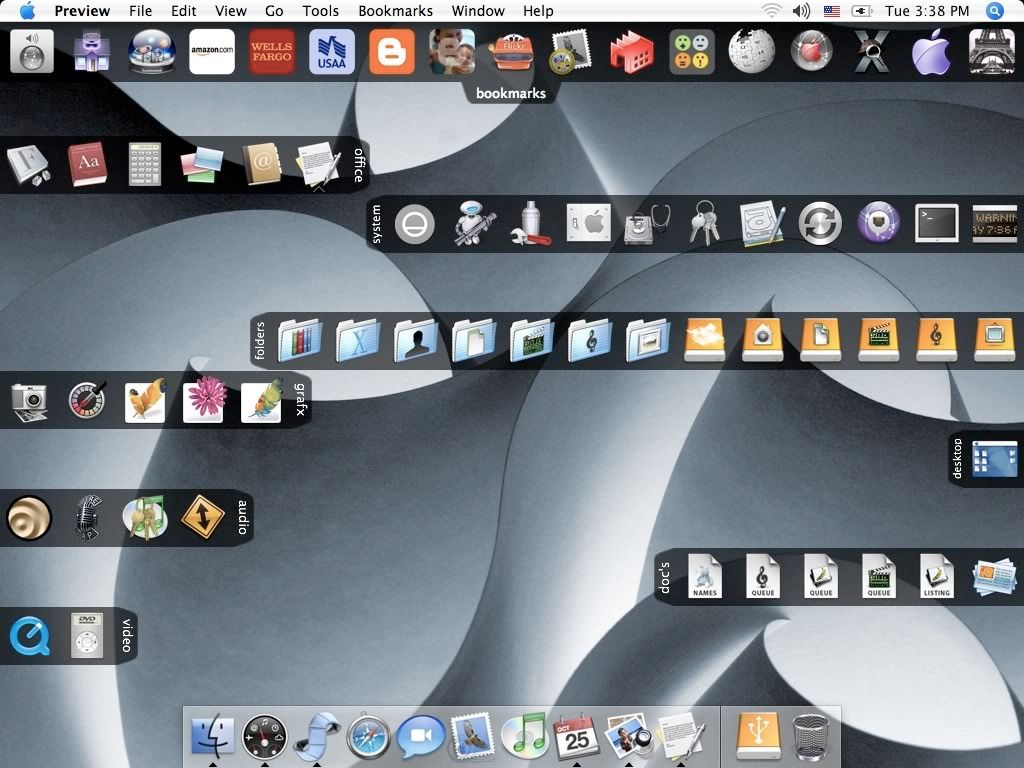Open Keychain Access keys icon
The image size is (1024, 768).
(x=704, y=223)
